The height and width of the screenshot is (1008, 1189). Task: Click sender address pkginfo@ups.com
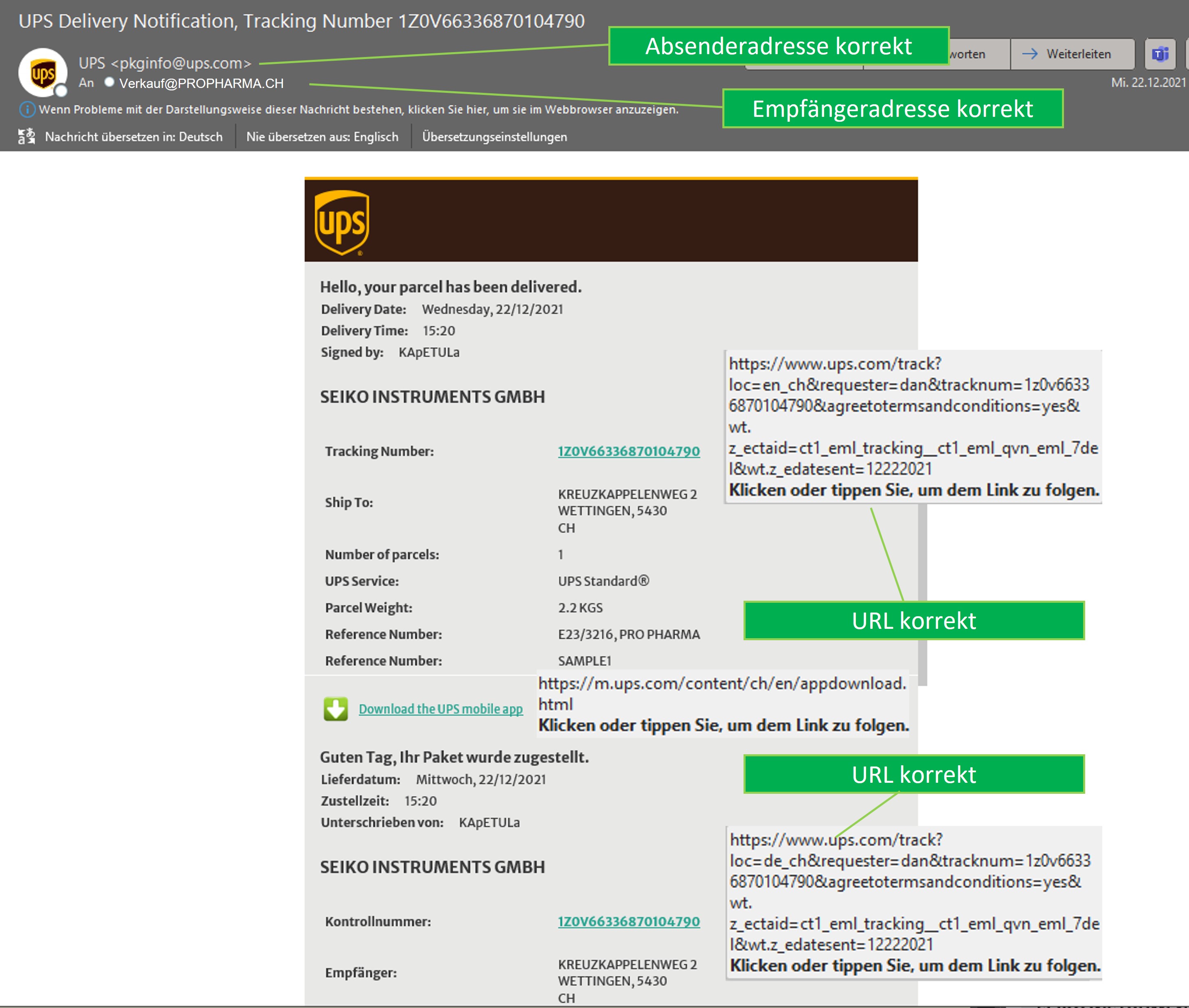point(180,63)
